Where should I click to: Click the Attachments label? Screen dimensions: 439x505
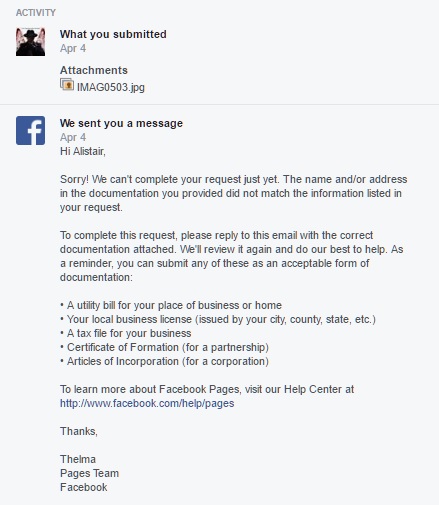[94, 70]
